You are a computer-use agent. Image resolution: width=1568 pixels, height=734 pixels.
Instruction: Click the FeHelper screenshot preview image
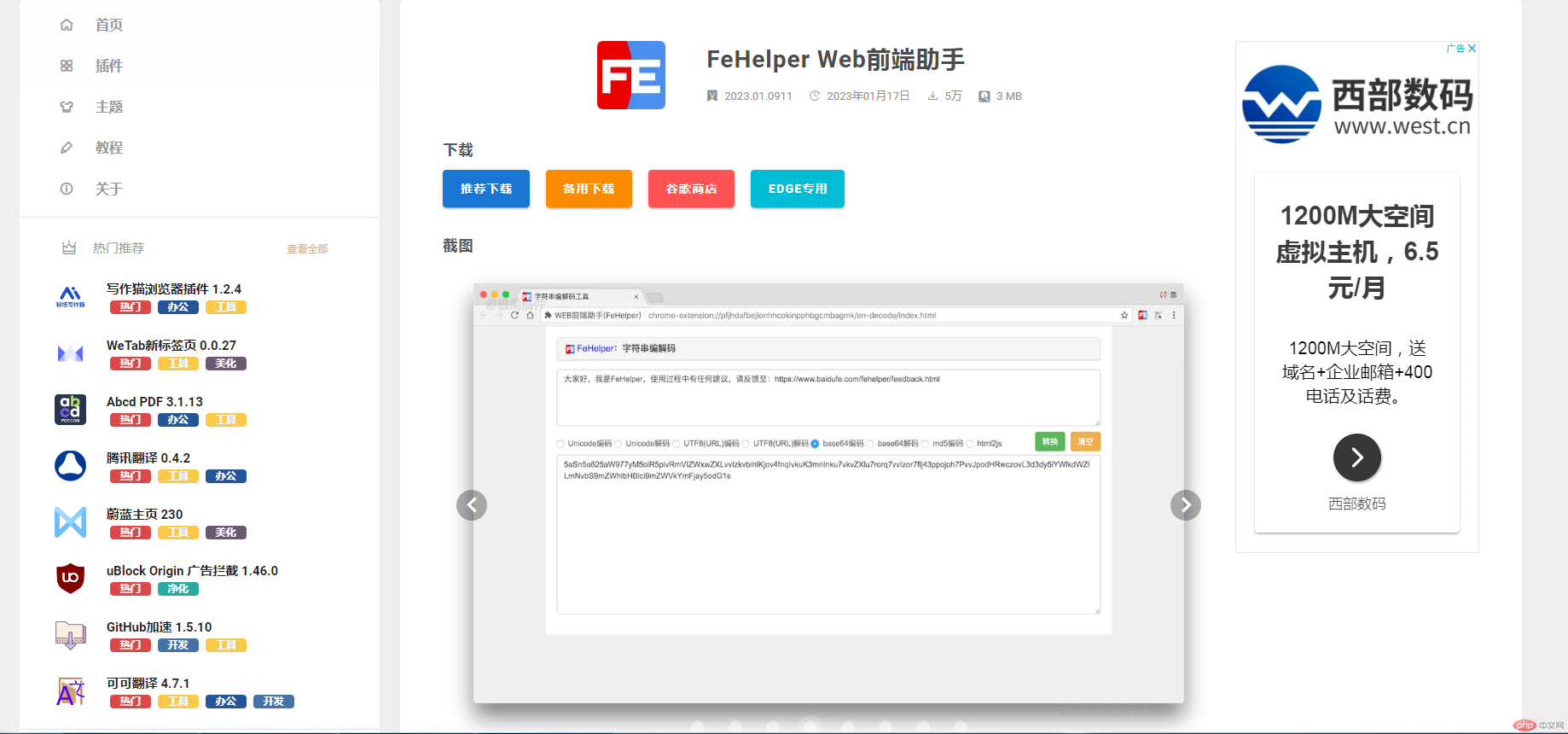(828, 493)
